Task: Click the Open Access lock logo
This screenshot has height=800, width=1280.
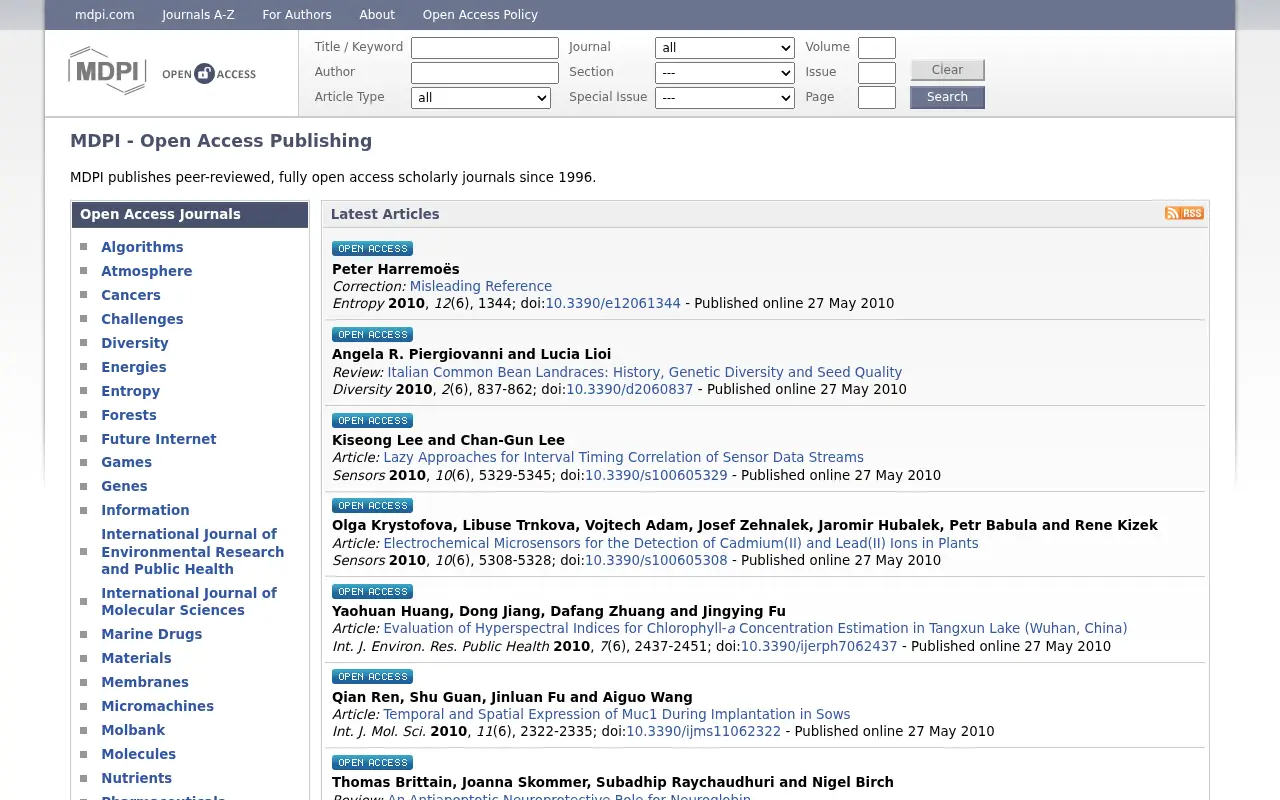Action: [209, 73]
